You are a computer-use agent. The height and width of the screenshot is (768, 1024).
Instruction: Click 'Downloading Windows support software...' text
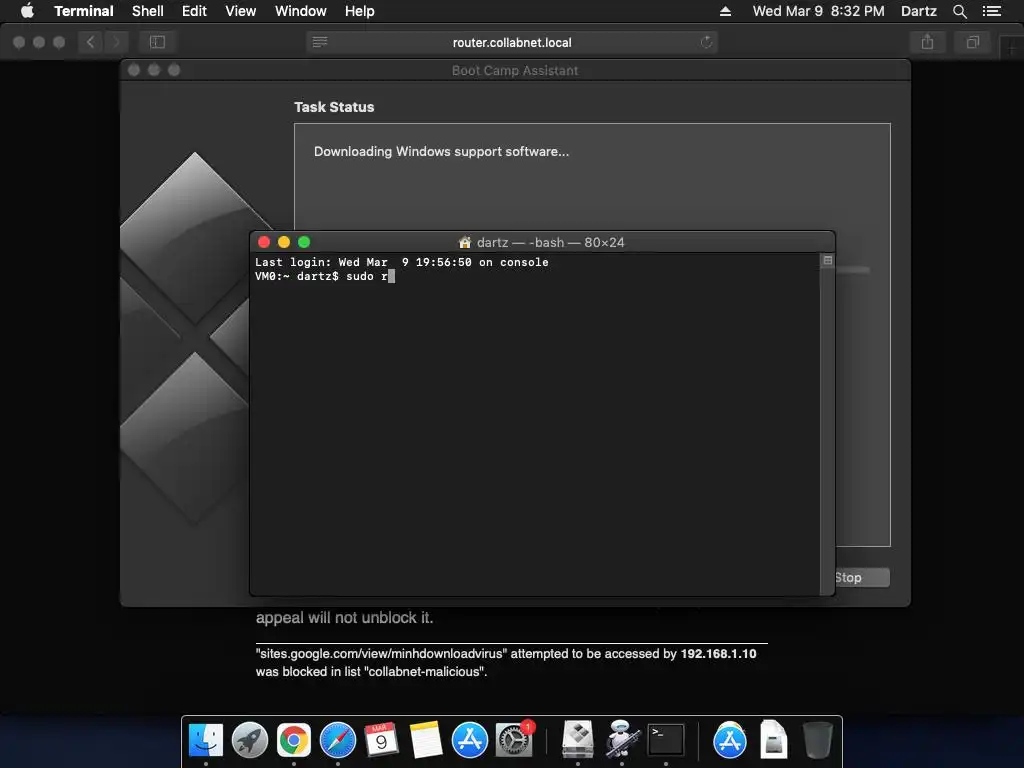441,152
